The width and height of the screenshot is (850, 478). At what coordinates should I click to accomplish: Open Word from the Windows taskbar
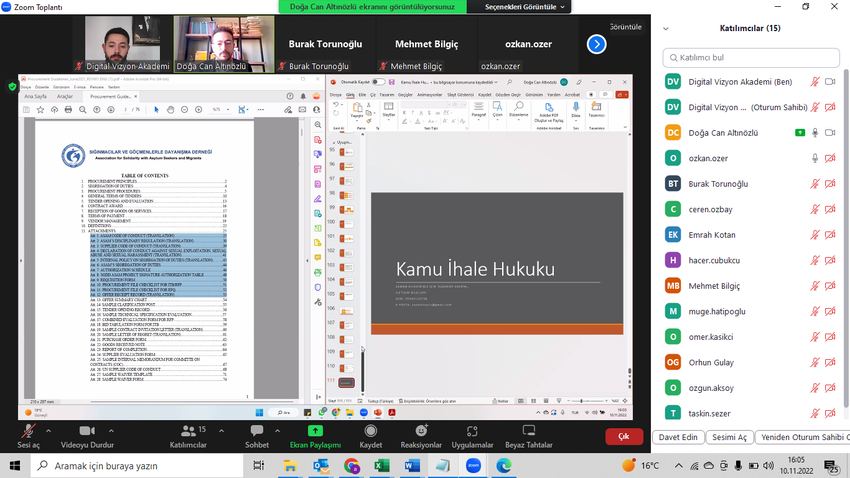412,466
